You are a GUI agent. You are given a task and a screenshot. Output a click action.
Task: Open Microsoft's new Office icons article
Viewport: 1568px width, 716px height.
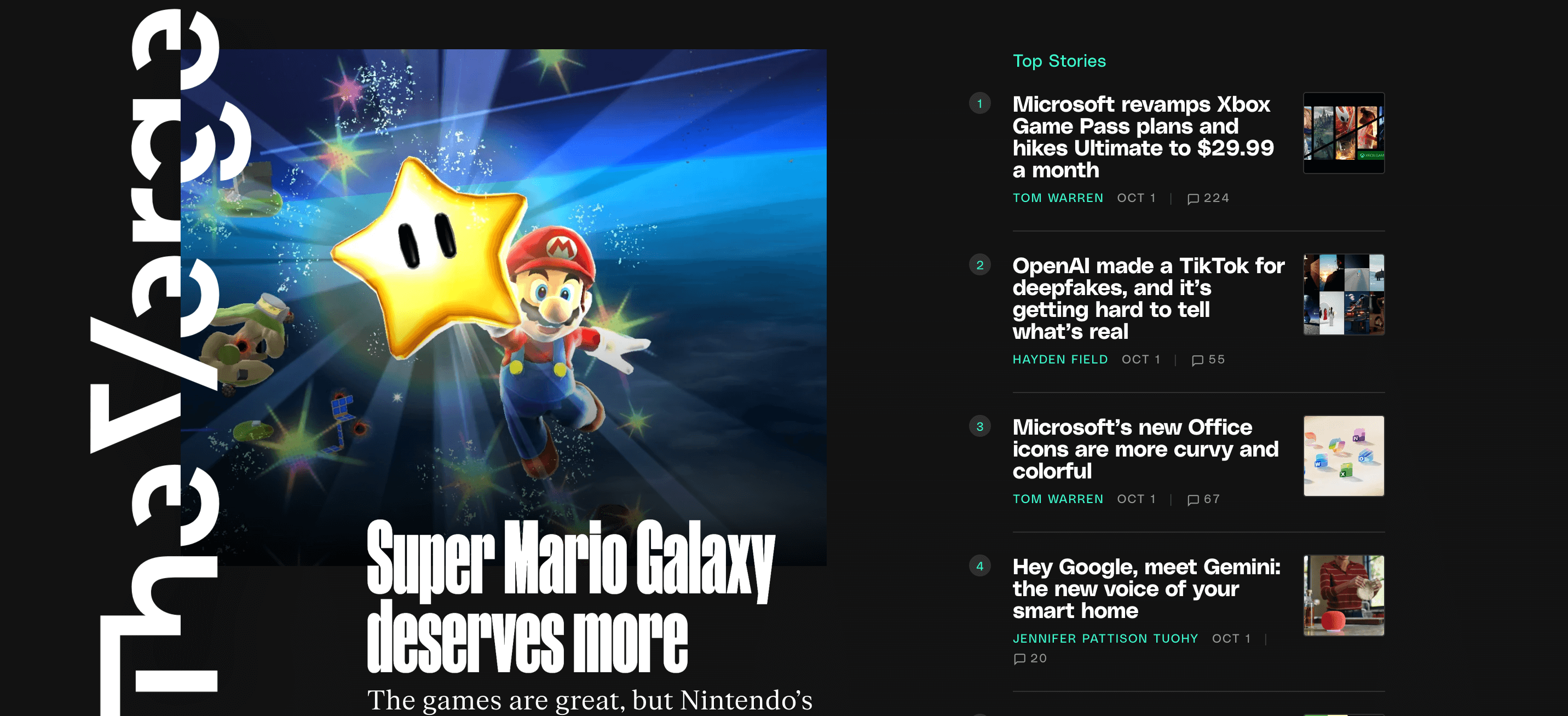click(x=1145, y=449)
